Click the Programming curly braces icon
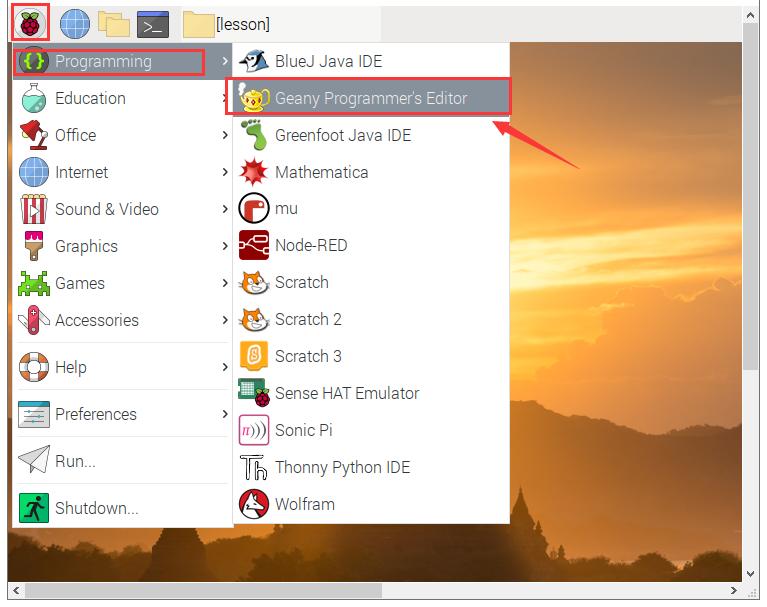767x607 pixels. [33, 61]
